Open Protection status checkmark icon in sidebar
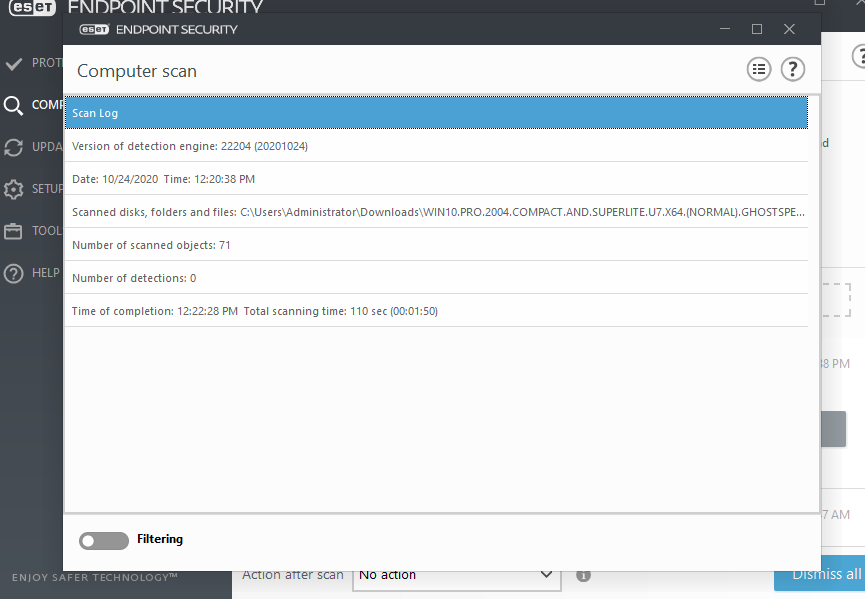 pos(14,63)
